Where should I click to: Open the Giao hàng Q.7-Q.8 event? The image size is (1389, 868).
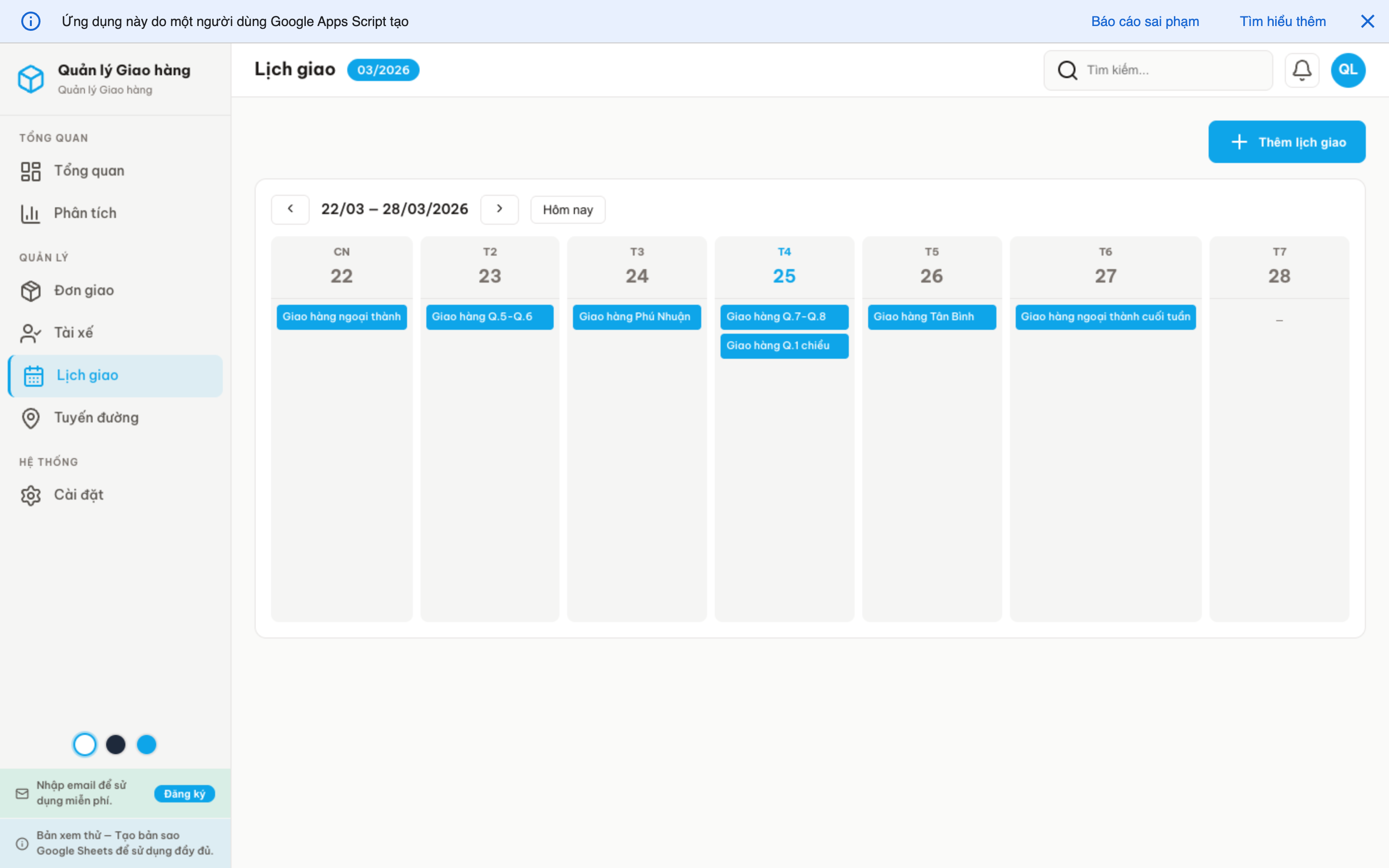(784, 316)
